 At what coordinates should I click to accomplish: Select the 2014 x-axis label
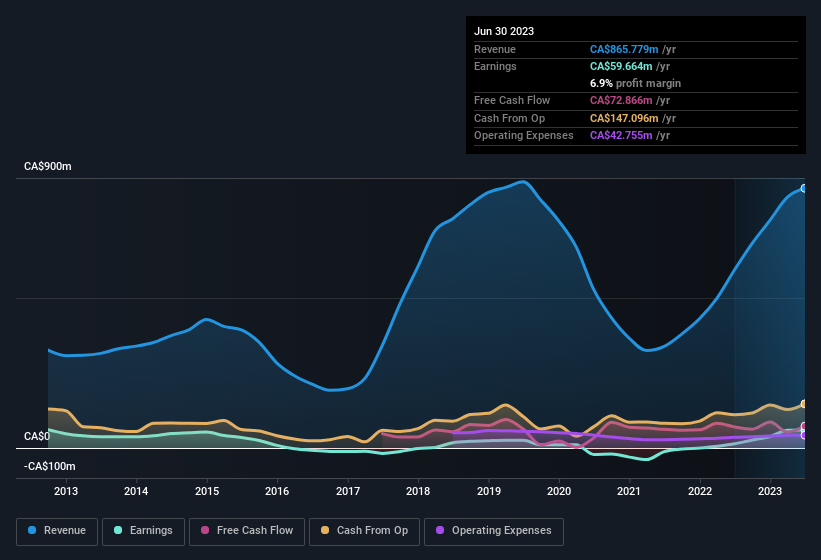pyautogui.click(x=136, y=491)
